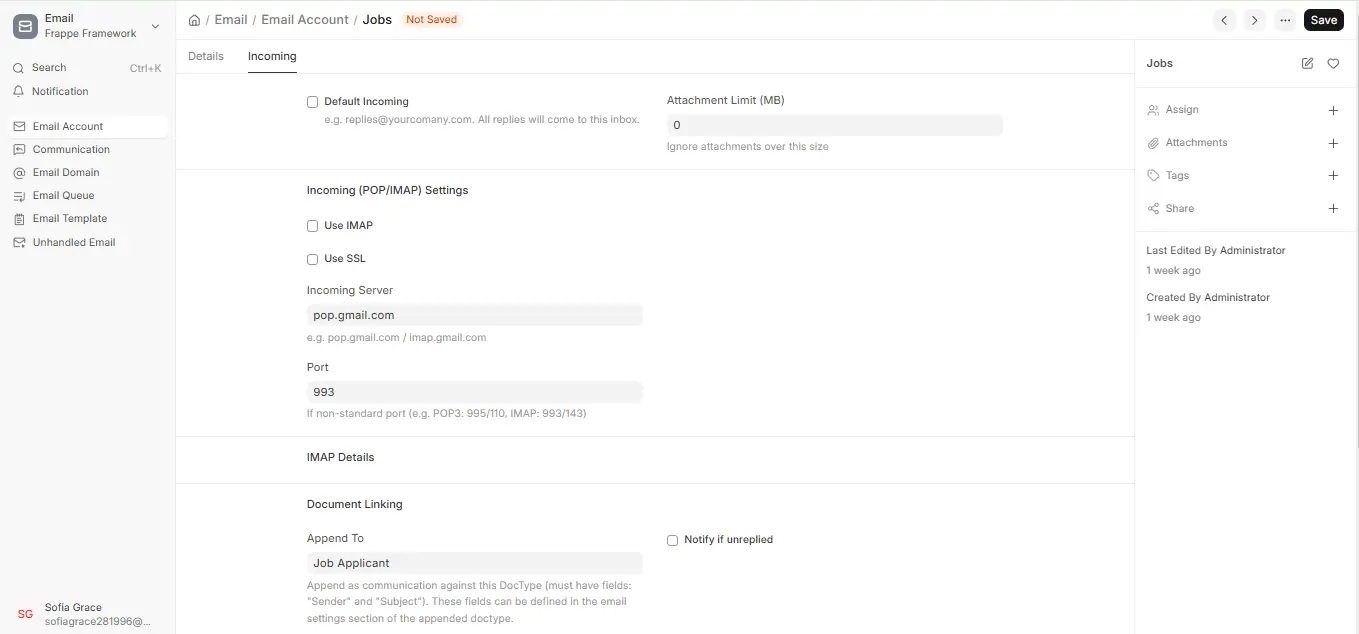Click the Email app logo icon
Image resolution: width=1359 pixels, height=634 pixels.
[26, 26]
